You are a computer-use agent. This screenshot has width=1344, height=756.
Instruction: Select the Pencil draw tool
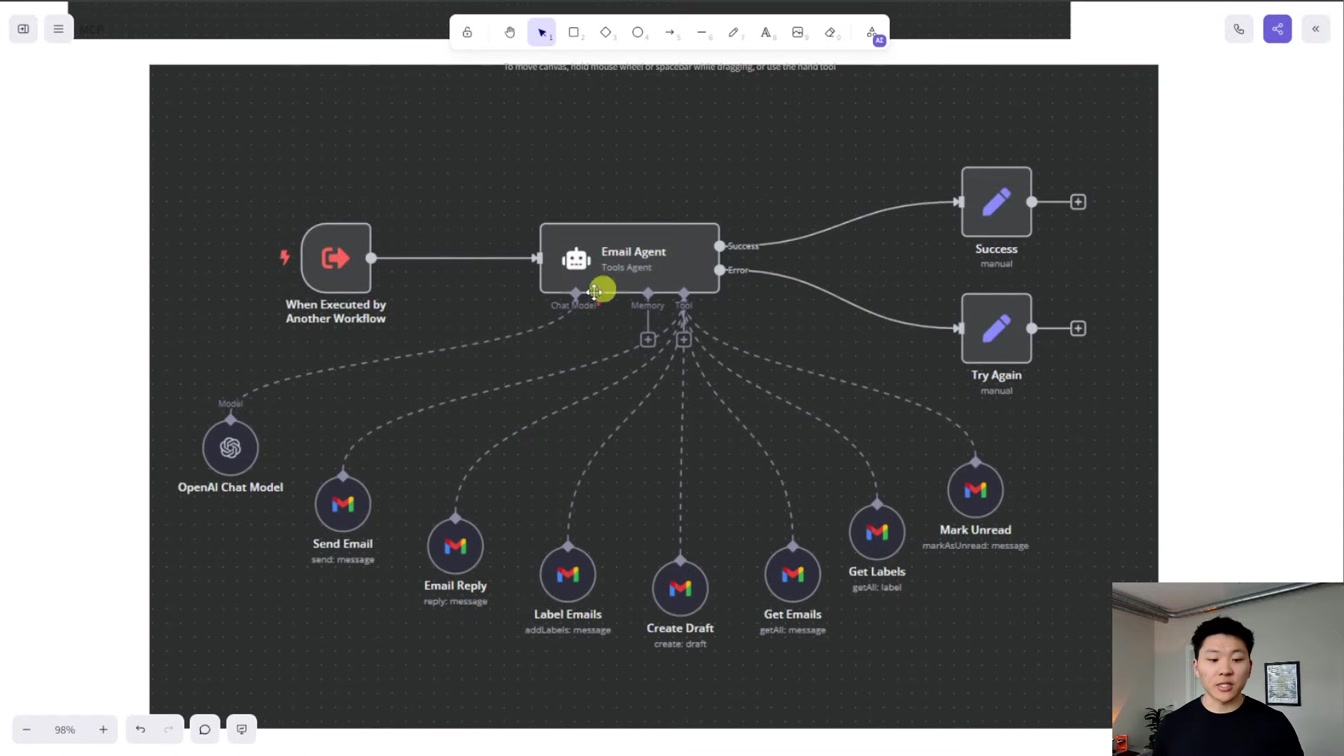click(x=734, y=33)
